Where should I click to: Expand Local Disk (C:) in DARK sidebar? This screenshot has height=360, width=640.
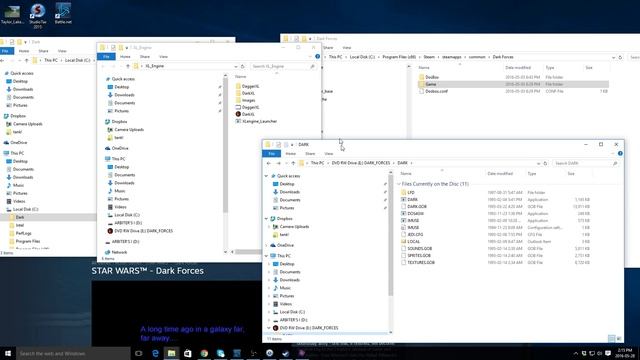coord(269,312)
